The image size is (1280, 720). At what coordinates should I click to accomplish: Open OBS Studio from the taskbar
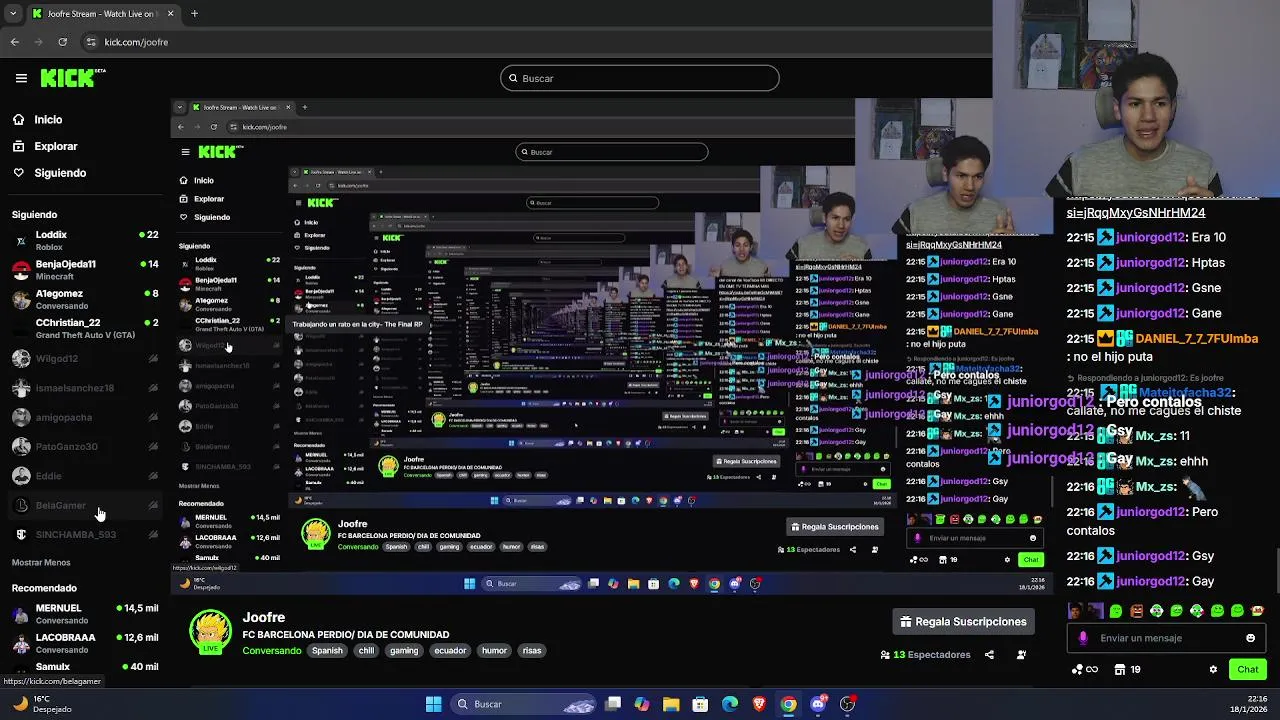848,704
